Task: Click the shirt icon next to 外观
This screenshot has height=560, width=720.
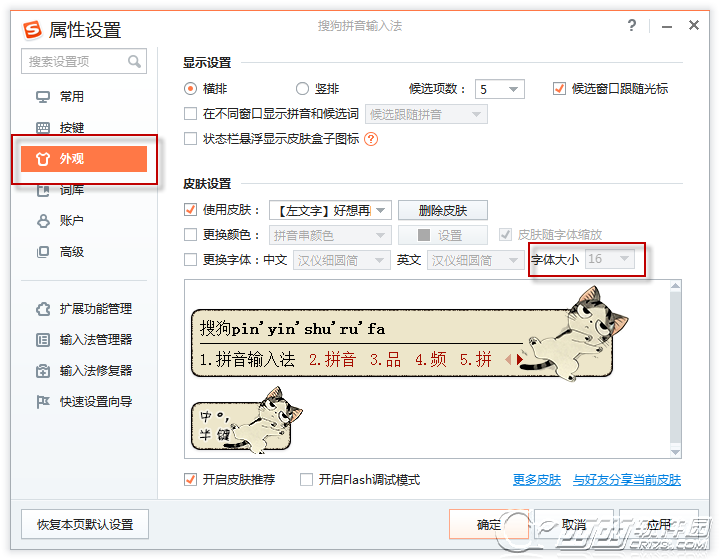Action: [x=43, y=159]
